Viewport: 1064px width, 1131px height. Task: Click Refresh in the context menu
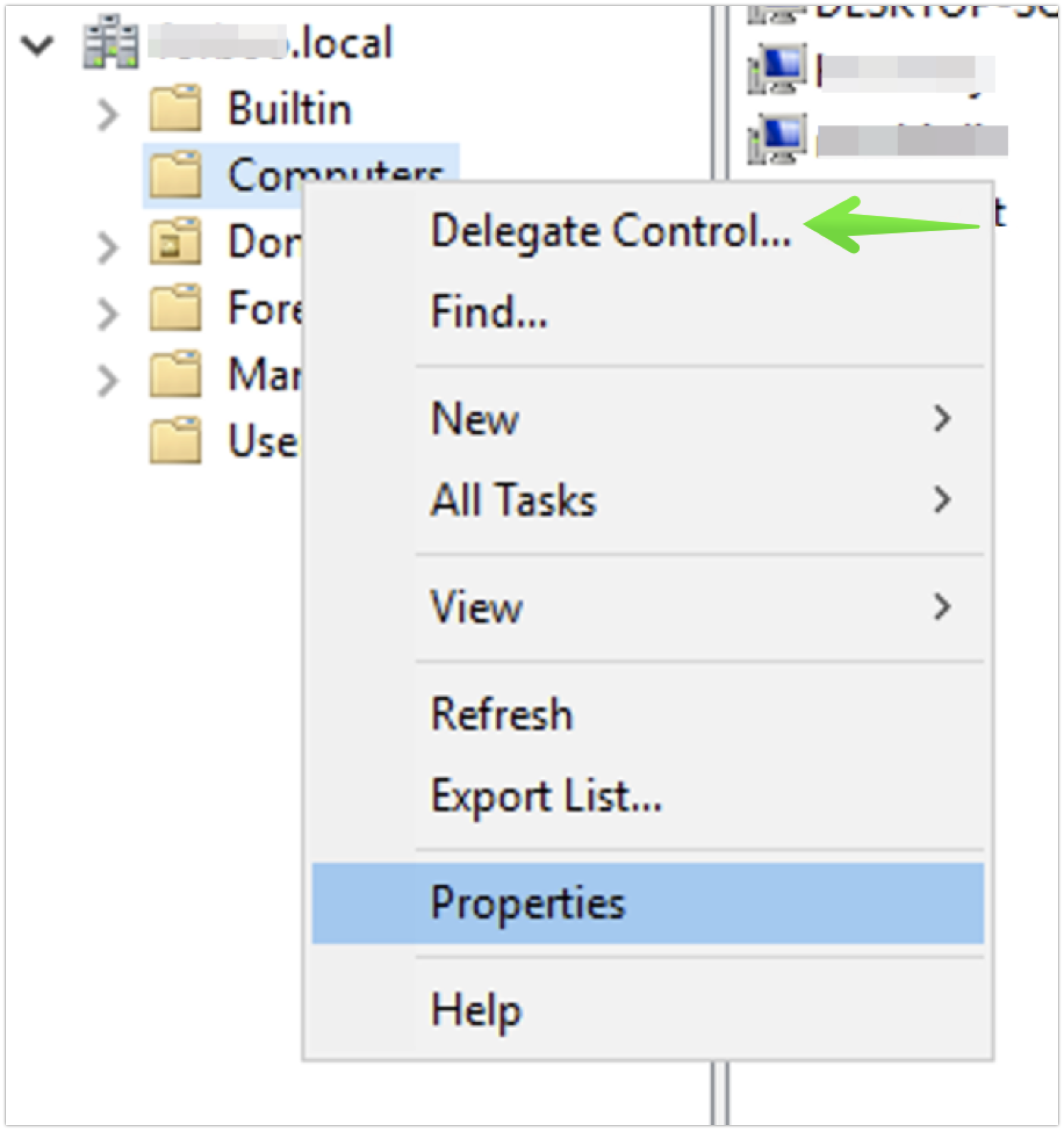point(502,714)
